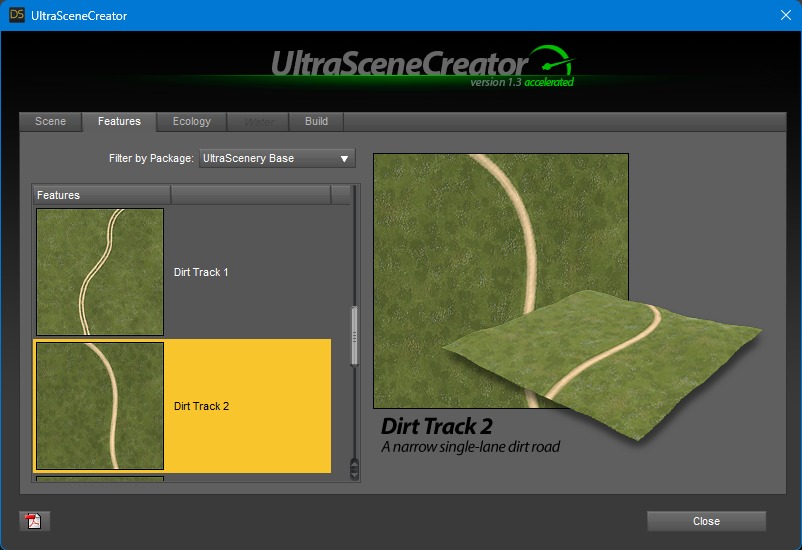Click the UltraSceneCreator speedometer logo
Image resolution: width=802 pixels, height=550 pixels.
(x=551, y=62)
